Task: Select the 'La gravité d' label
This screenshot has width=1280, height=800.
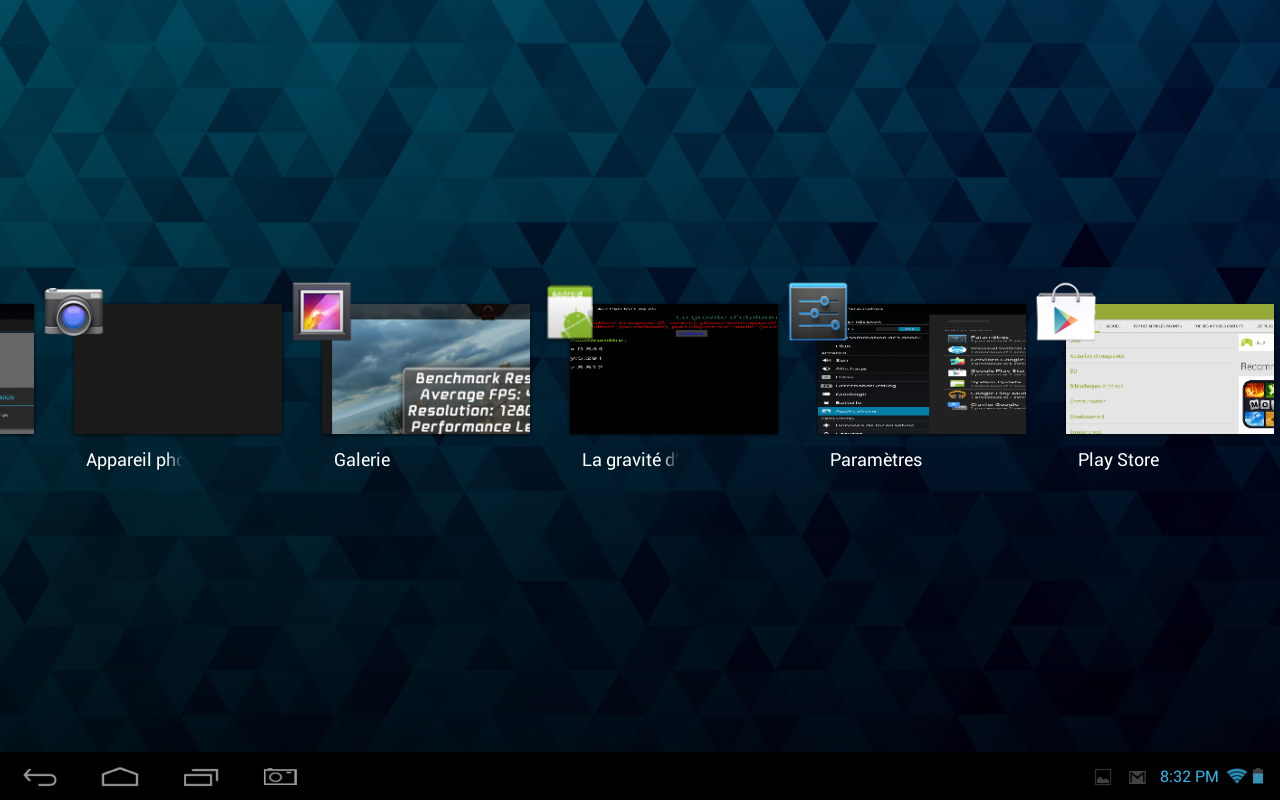Action: (629, 461)
